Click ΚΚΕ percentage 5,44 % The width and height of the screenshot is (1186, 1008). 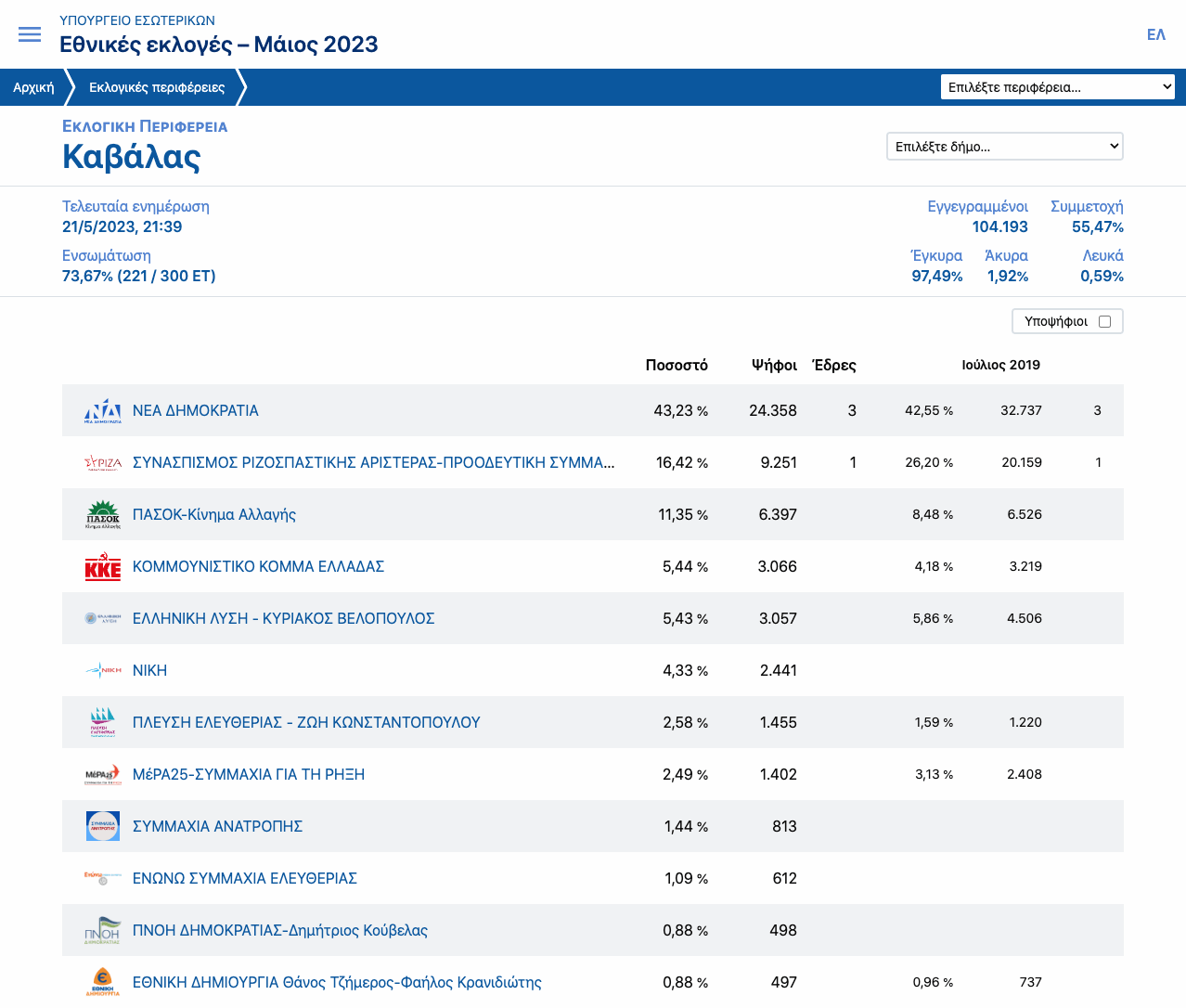[685, 566]
